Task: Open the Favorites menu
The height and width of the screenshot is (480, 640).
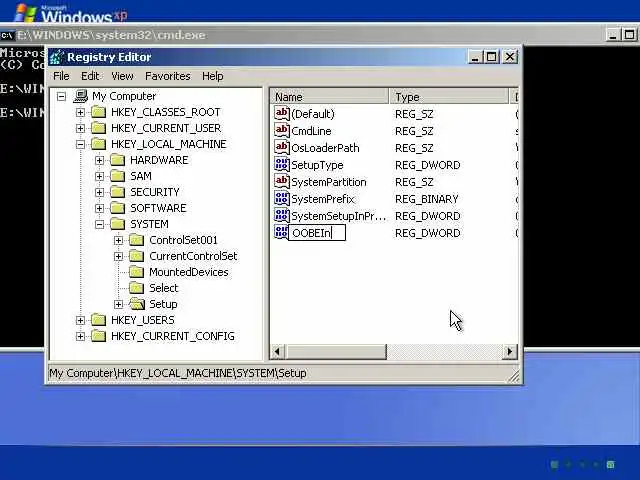Action: [168, 76]
